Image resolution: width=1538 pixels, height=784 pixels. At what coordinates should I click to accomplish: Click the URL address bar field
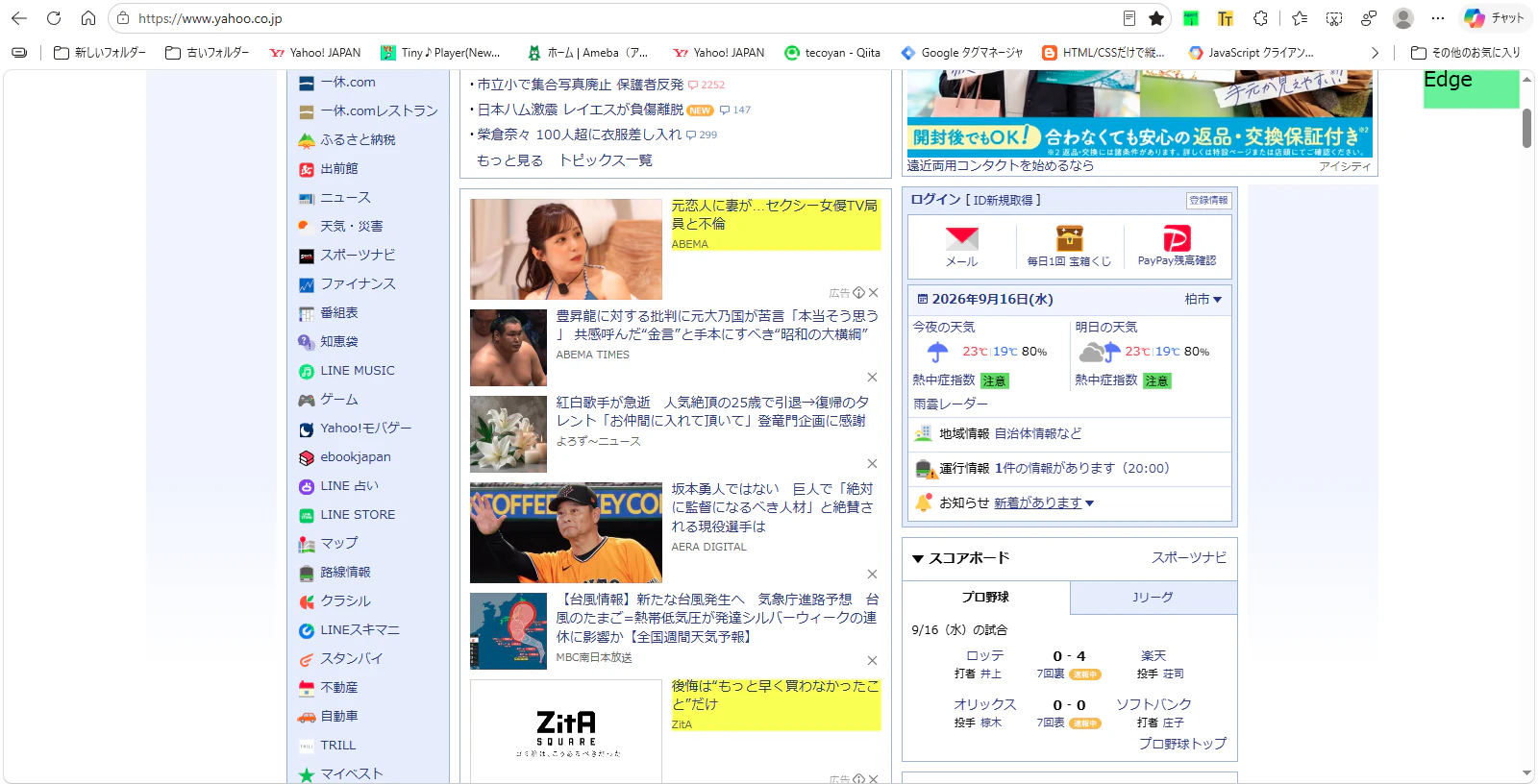pyautogui.click(x=615, y=18)
